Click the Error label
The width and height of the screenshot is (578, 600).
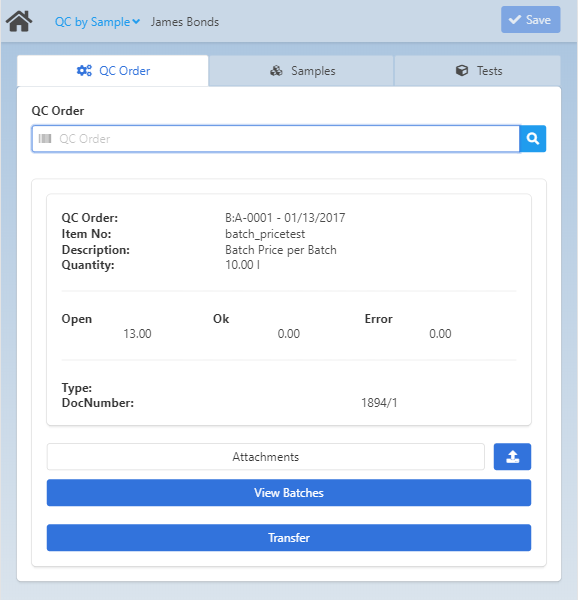pos(378,319)
